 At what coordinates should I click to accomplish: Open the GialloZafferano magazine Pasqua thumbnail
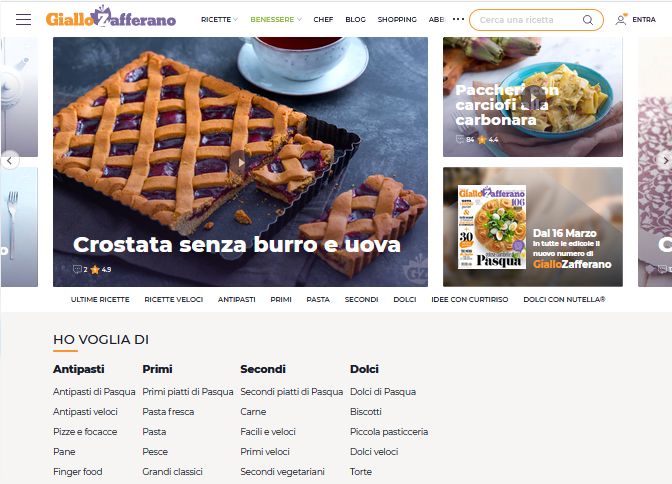[x=492, y=227]
